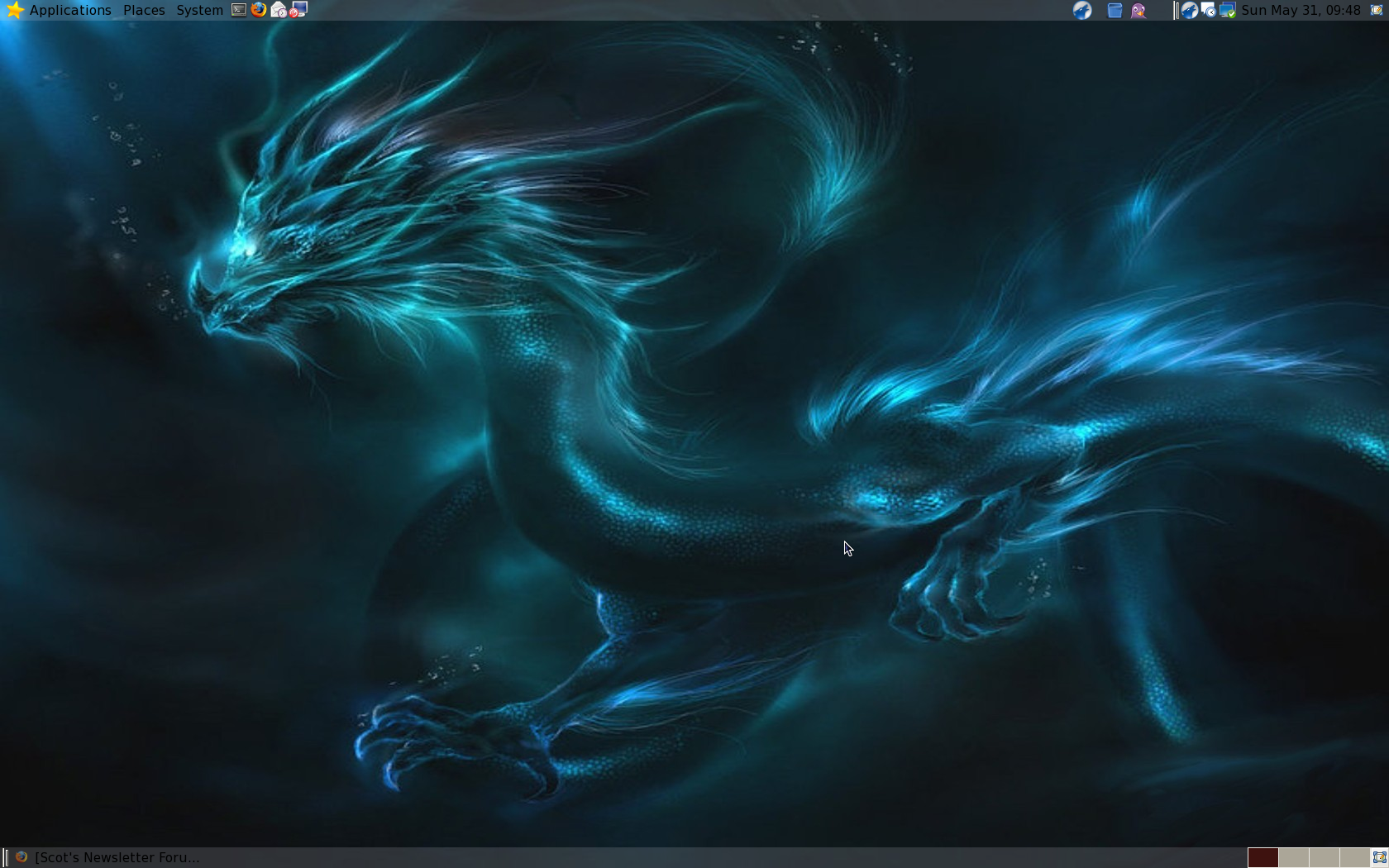Click the chat bubble with clock tray icon
Image resolution: width=1389 pixels, height=868 pixels.
click(x=1208, y=10)
